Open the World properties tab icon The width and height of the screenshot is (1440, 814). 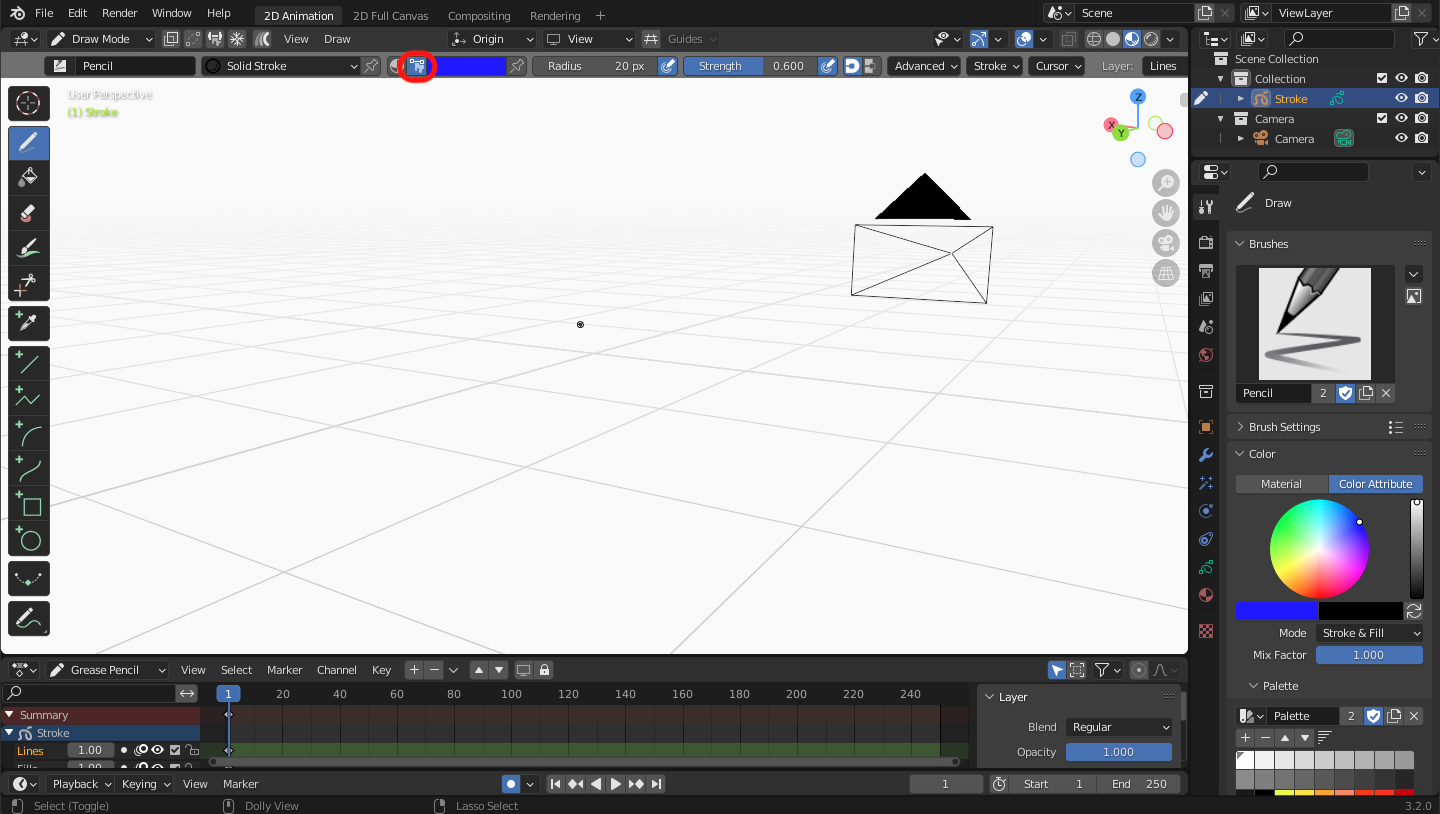(1206, 355)
